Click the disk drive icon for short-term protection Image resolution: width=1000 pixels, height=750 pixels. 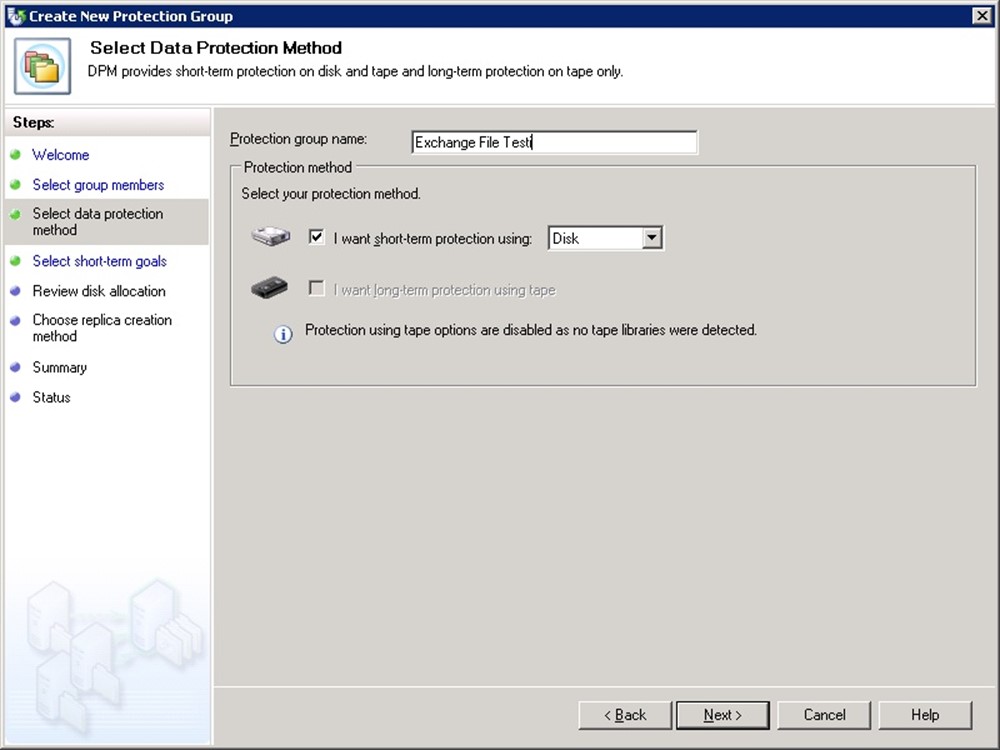click(x=270, y=238)
